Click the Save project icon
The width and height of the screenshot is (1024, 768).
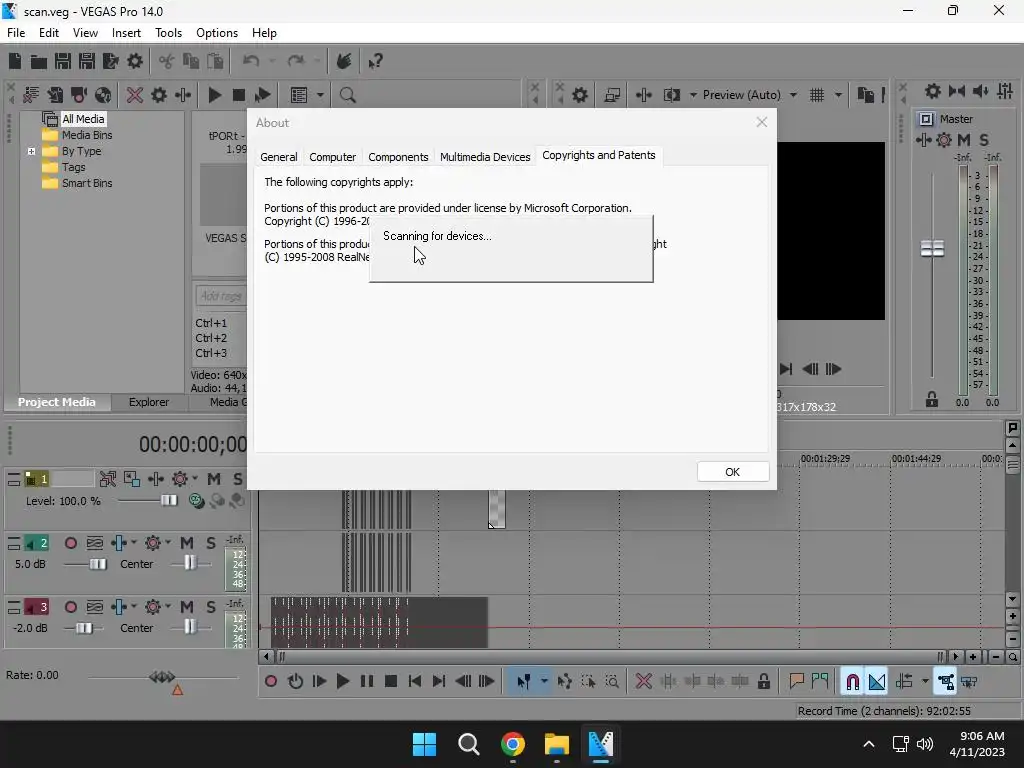63,61
